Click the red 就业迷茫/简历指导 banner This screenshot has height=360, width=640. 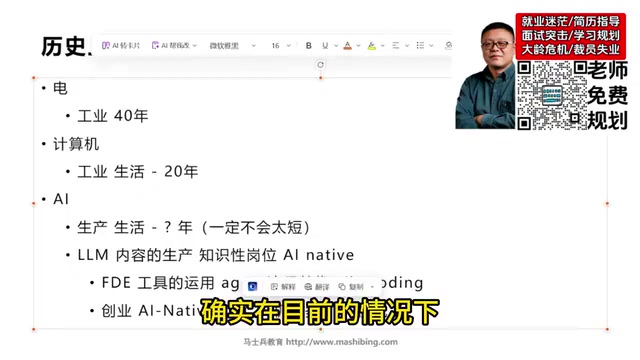(x=571, y=36)
